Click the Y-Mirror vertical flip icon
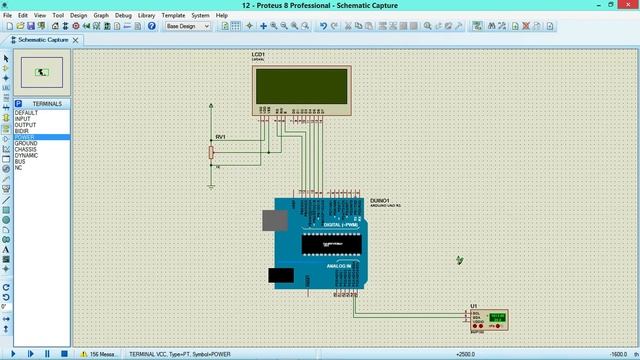 (x=6, y=329)
